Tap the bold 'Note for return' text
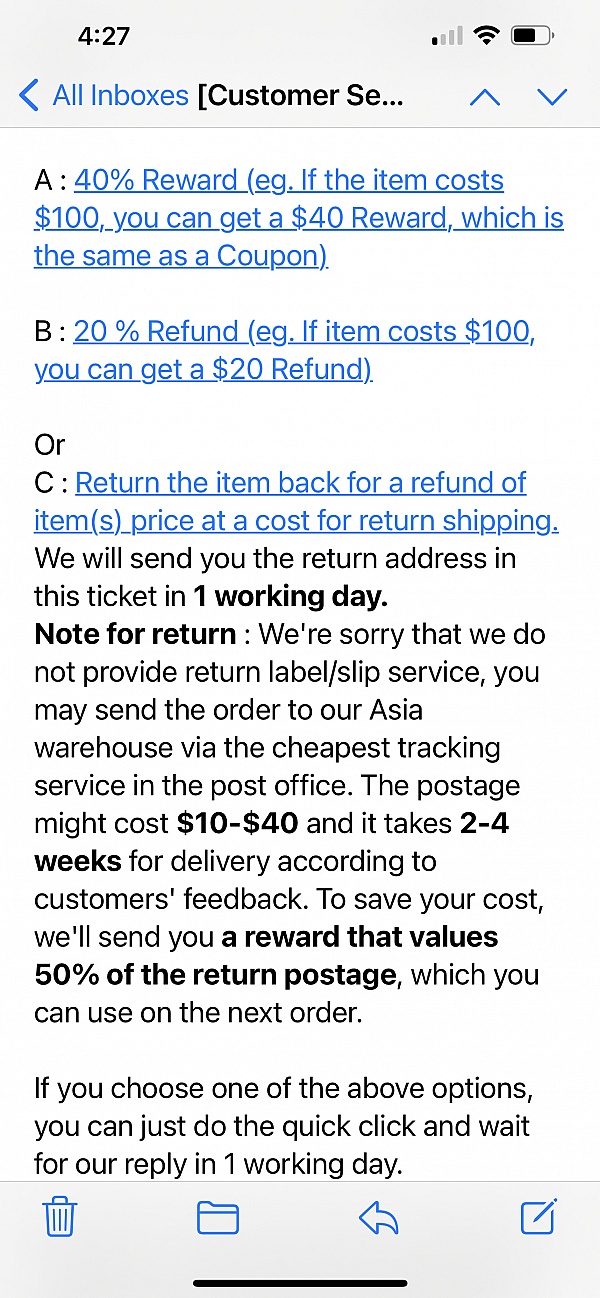 coord(135,634)
